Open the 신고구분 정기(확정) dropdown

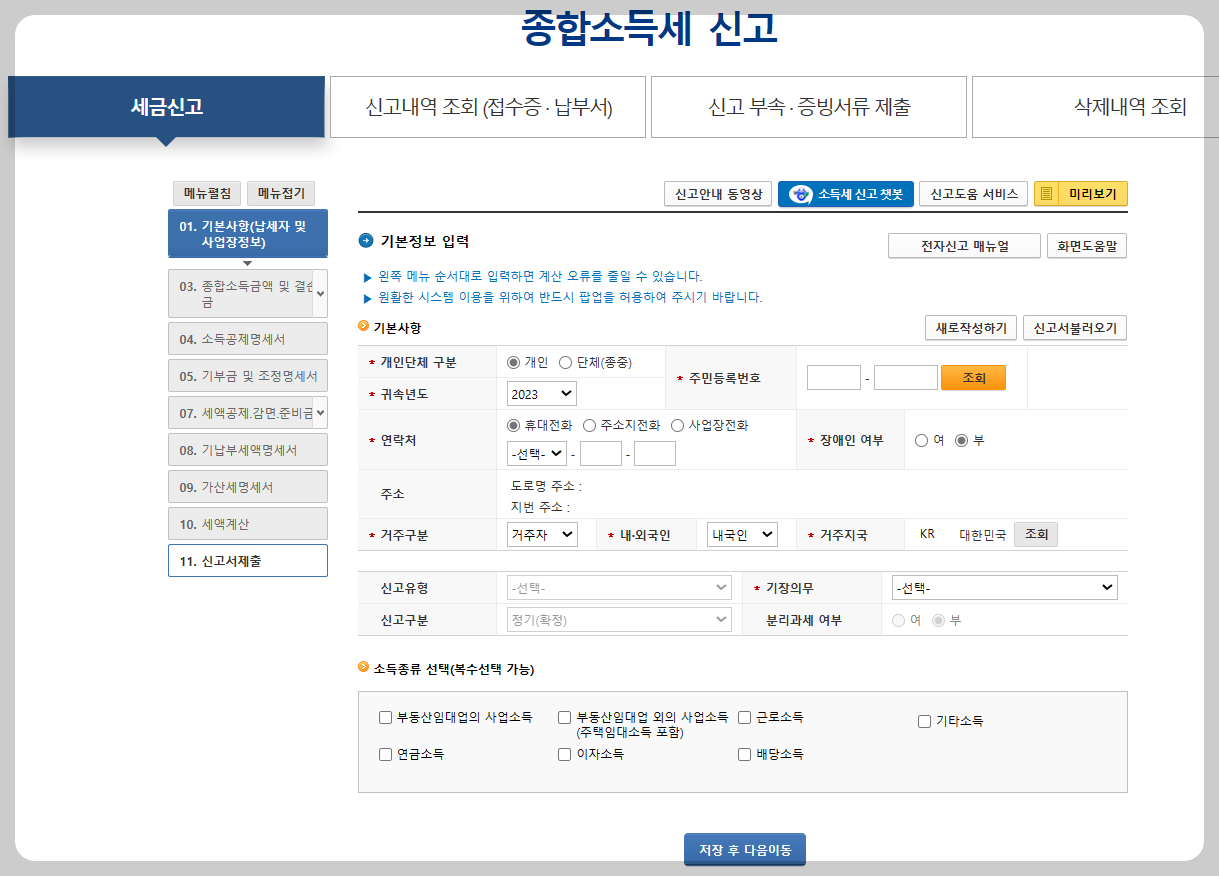click(x=619, y=620)
